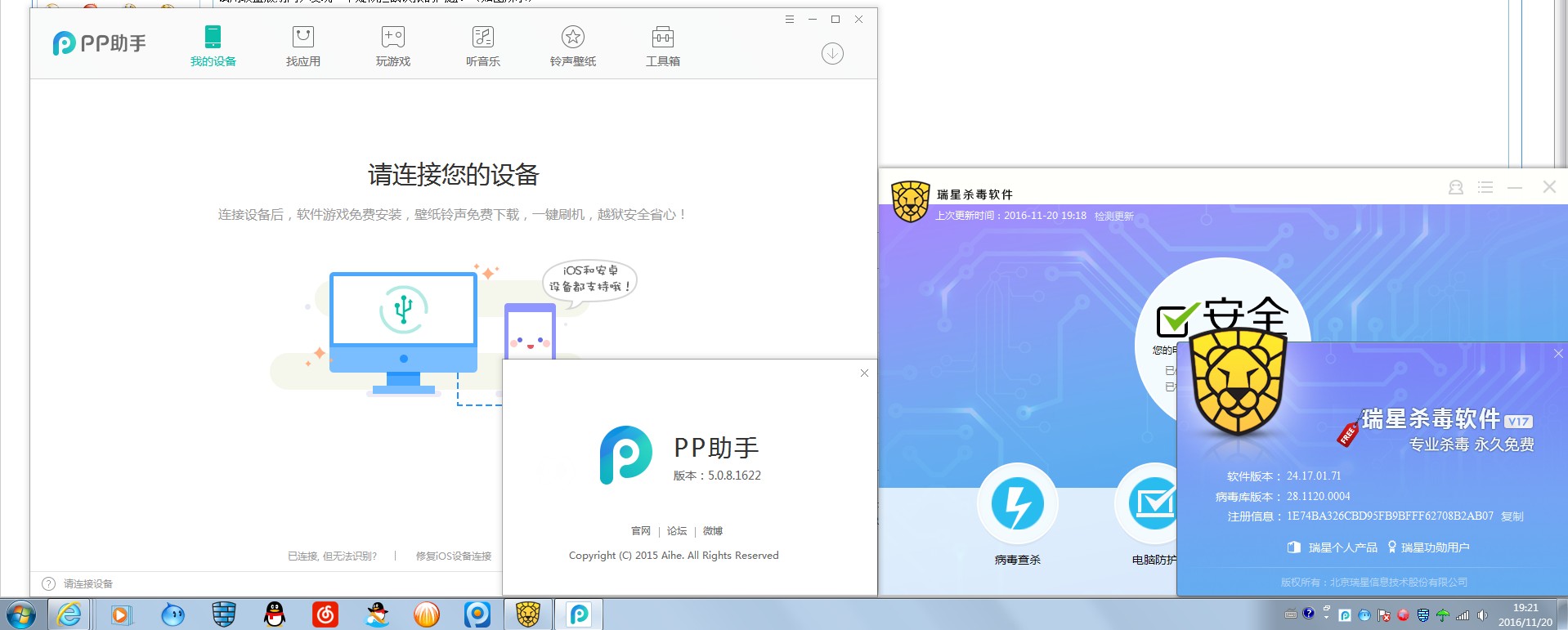Click 修复iOS设备连接 link
Viewport: 1568px width, 630px height.
[454, 556]
